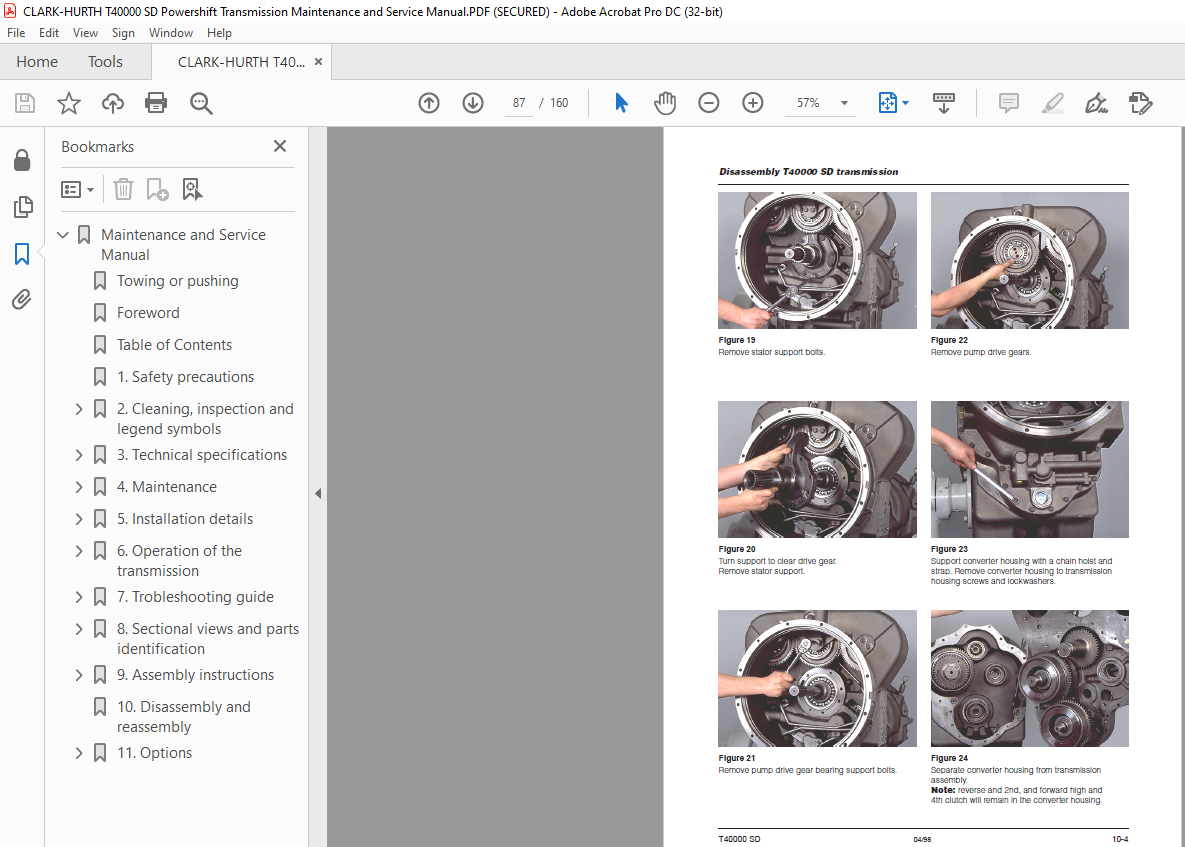Expand 6. Operation of the transmission
This screenshot has width=1185, height=847.
[x=79, y=551]
